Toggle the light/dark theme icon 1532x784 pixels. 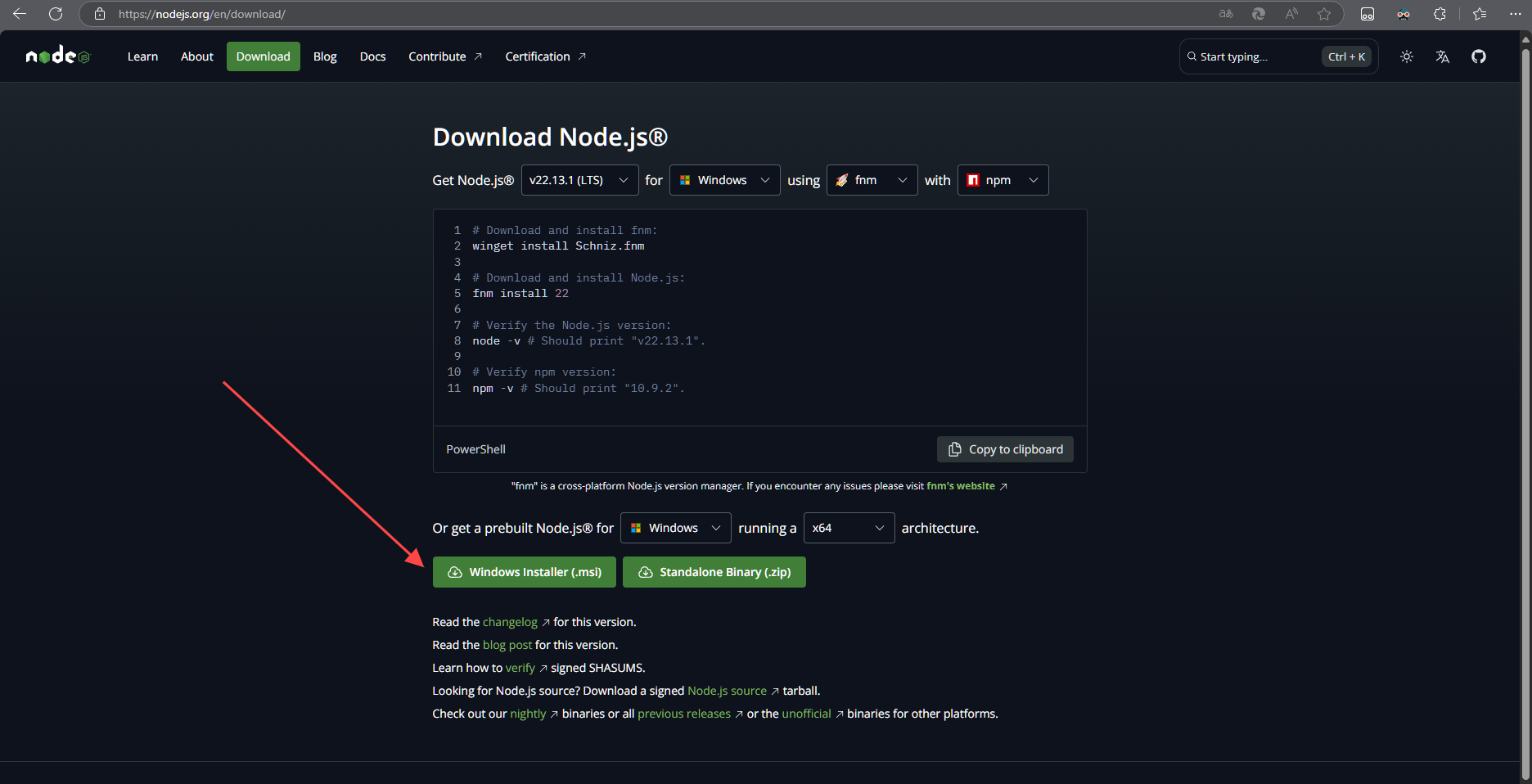click(1406, 56)
